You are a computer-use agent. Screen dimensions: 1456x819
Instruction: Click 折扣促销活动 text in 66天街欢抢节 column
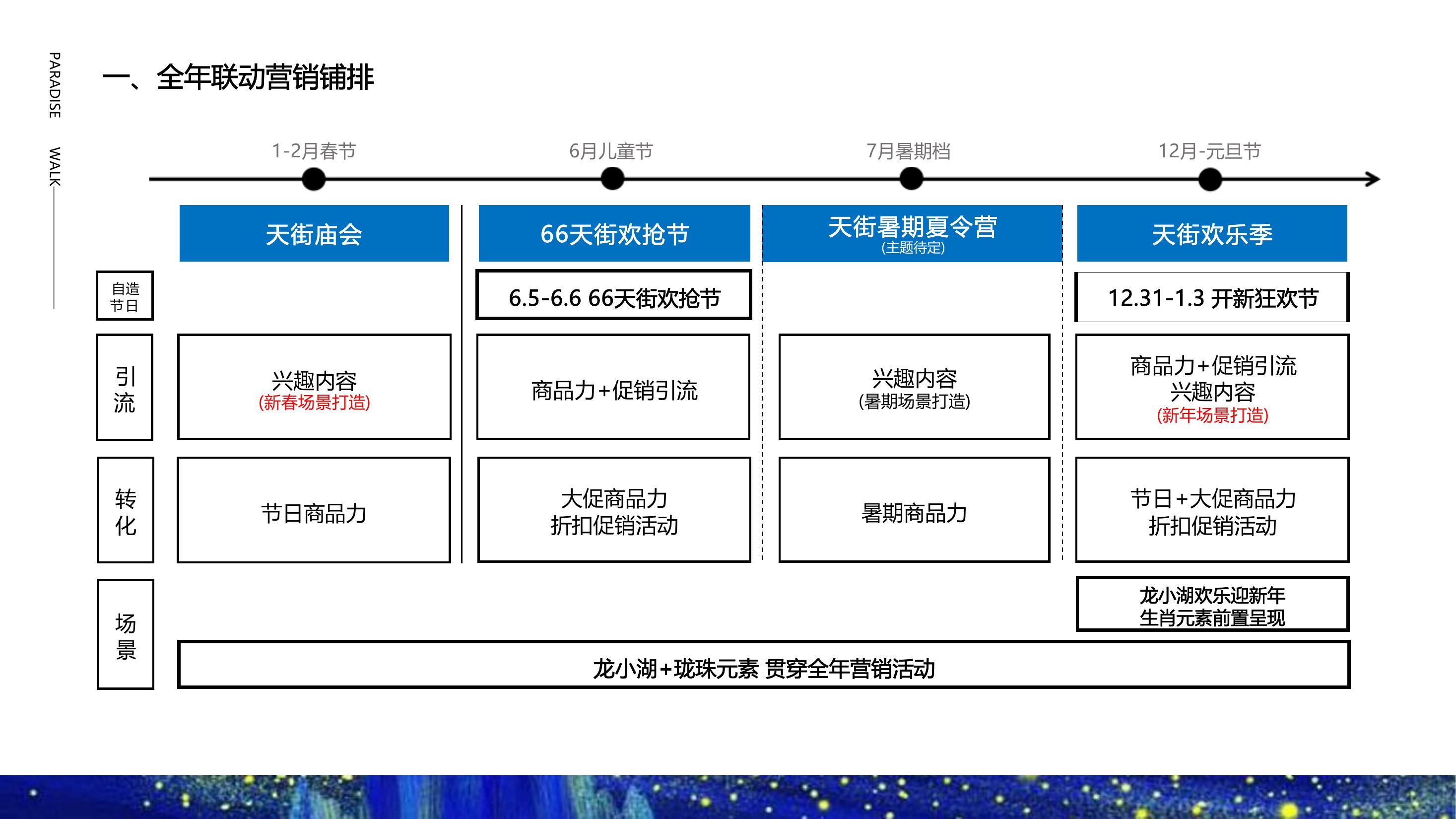pyautogui.click(x=614, y=526)
